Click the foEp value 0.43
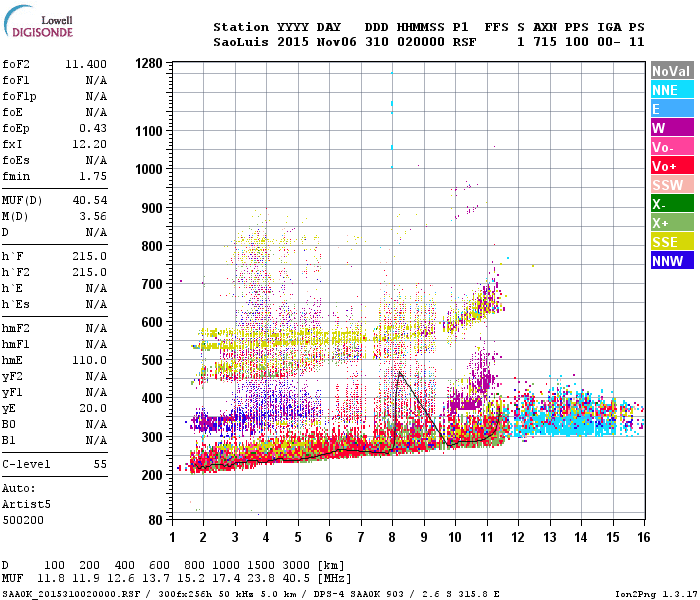 coord(93,129)
